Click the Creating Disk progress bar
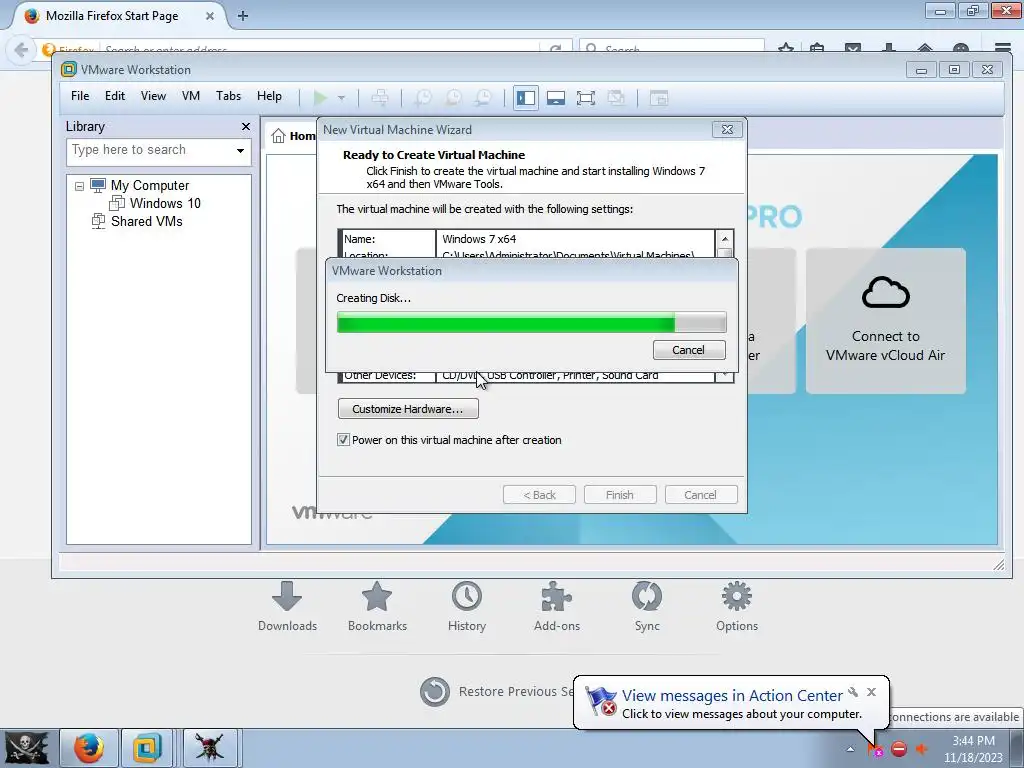This screenshot has width=1024, height=768. coord(531,323)
